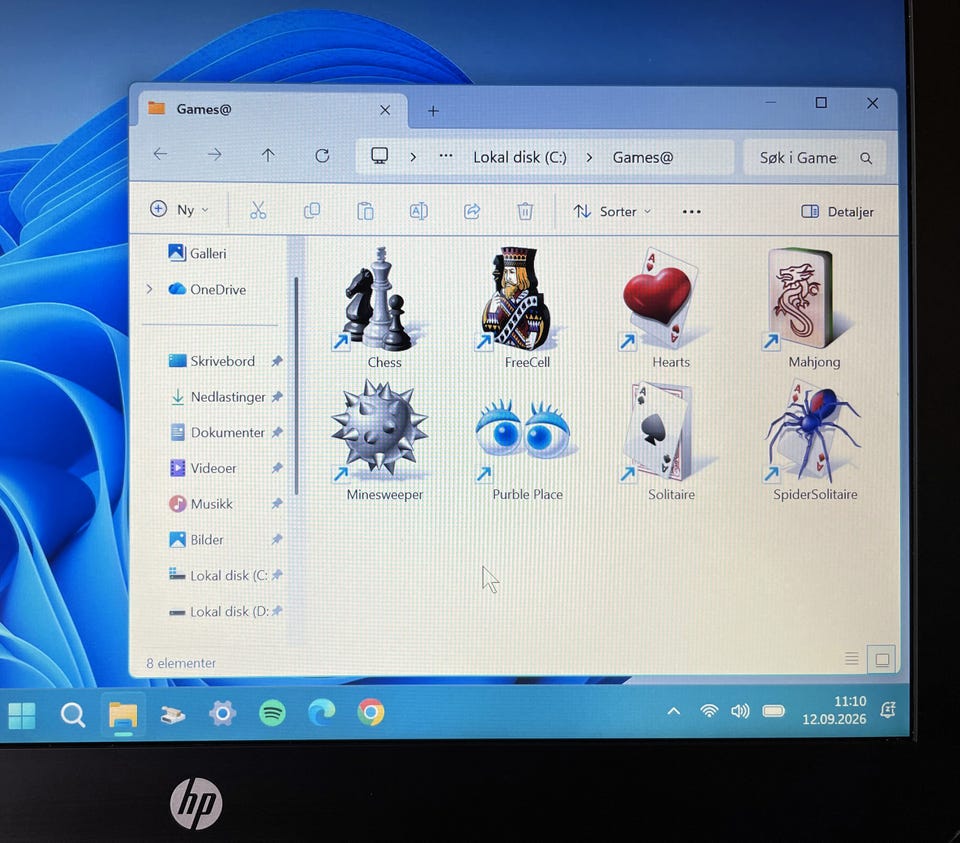Switch to details list view icon
This screenshot has height=843, width=960.
[851, 659]
